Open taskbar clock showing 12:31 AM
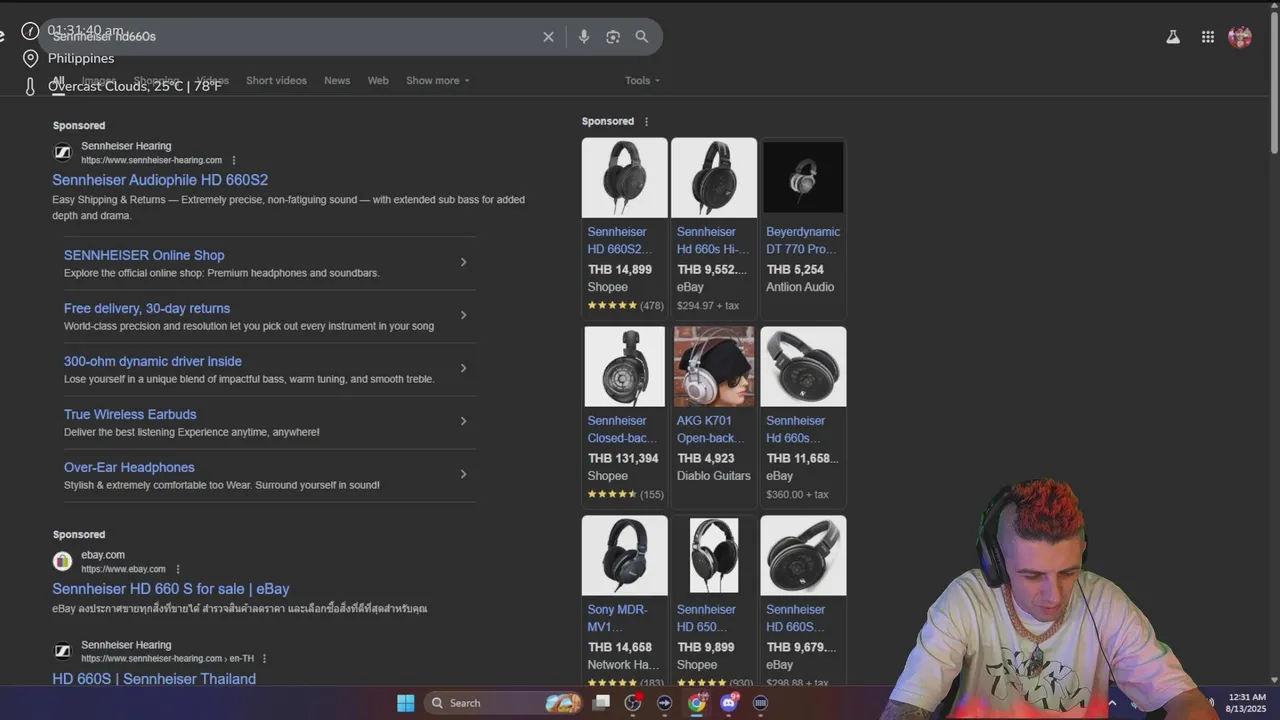1280x720 pixels. pos(1246,703)
